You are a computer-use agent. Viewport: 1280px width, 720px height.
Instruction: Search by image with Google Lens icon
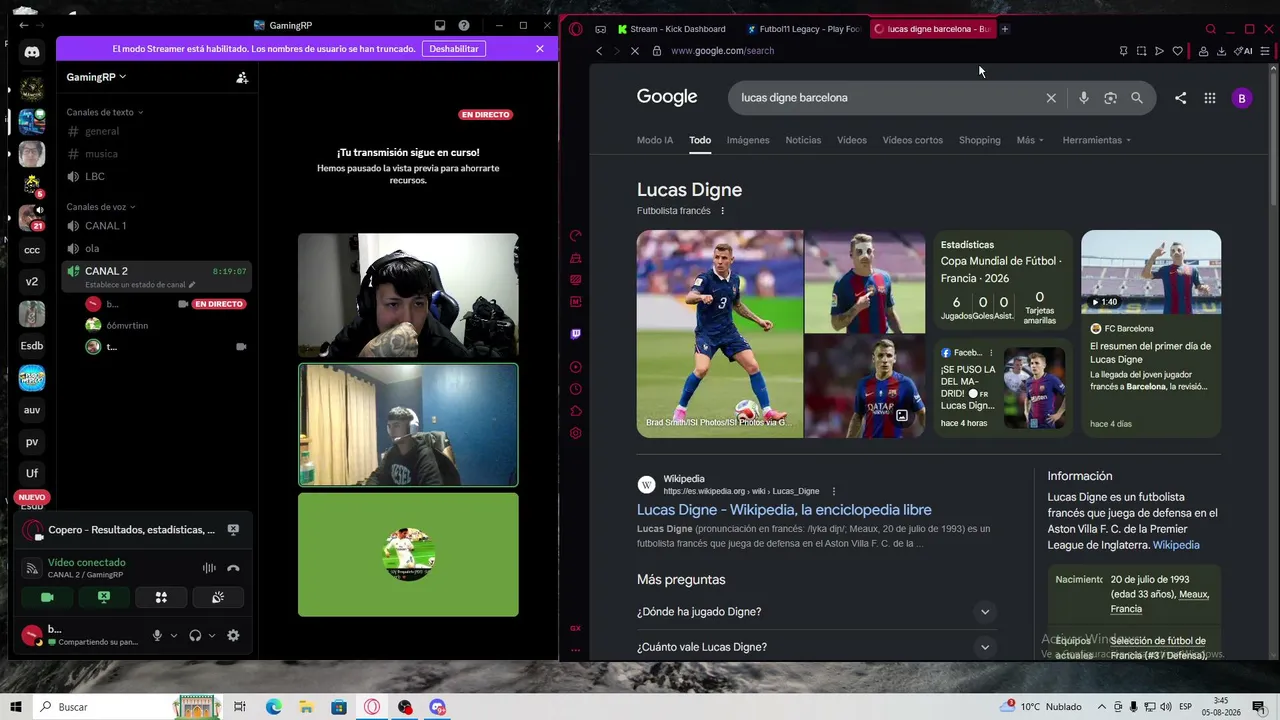tap(1110, 98)
